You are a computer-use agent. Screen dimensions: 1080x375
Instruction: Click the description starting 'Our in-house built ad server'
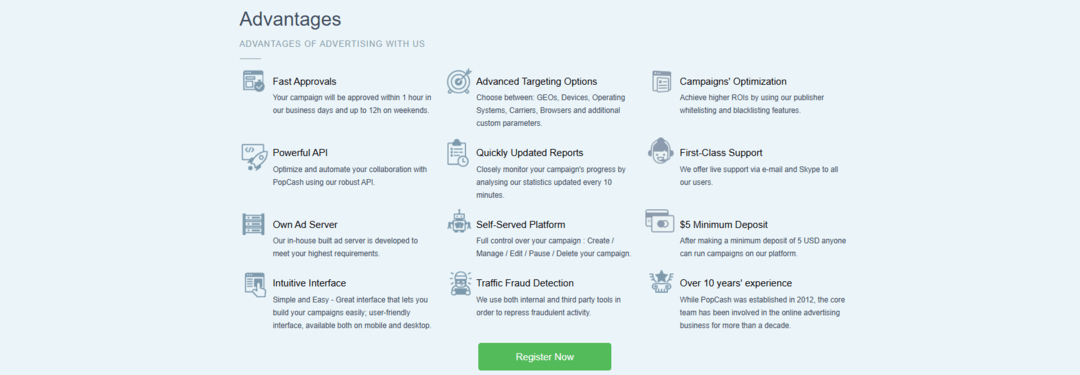(345, 247)
